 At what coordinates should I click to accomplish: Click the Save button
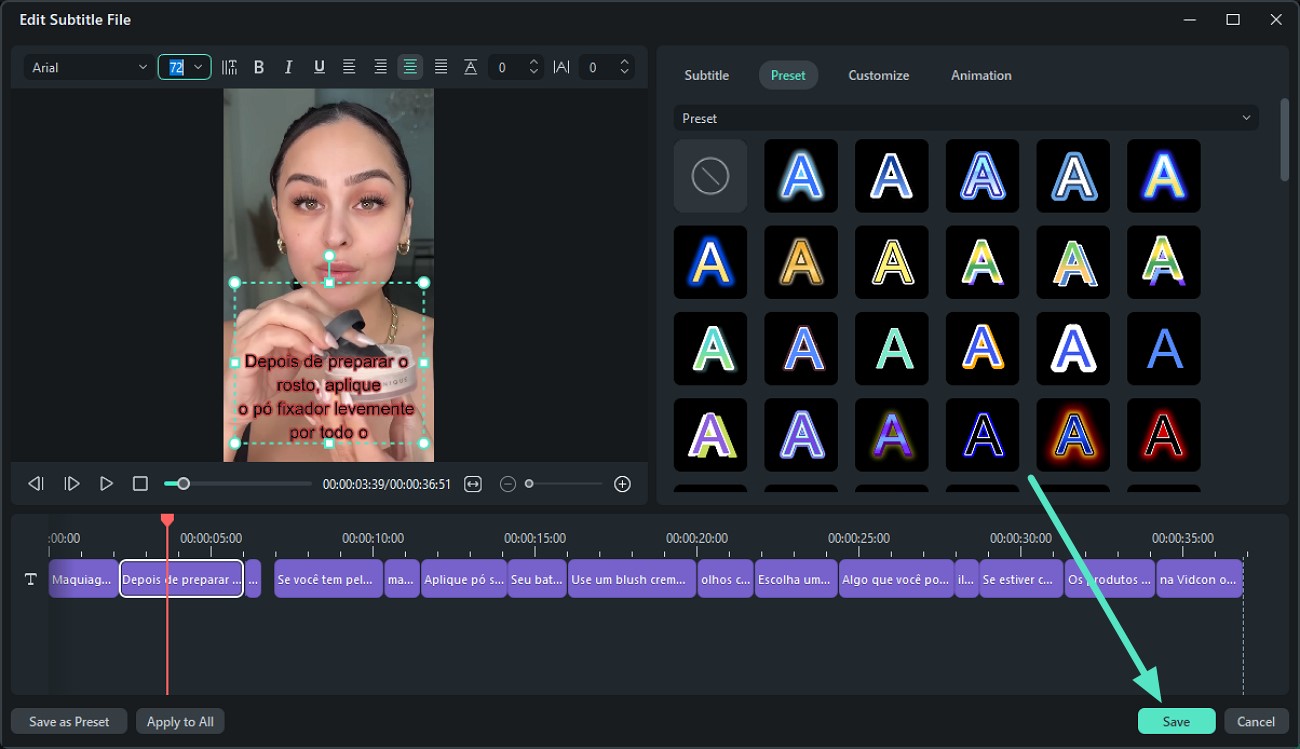click(1176, 721)
